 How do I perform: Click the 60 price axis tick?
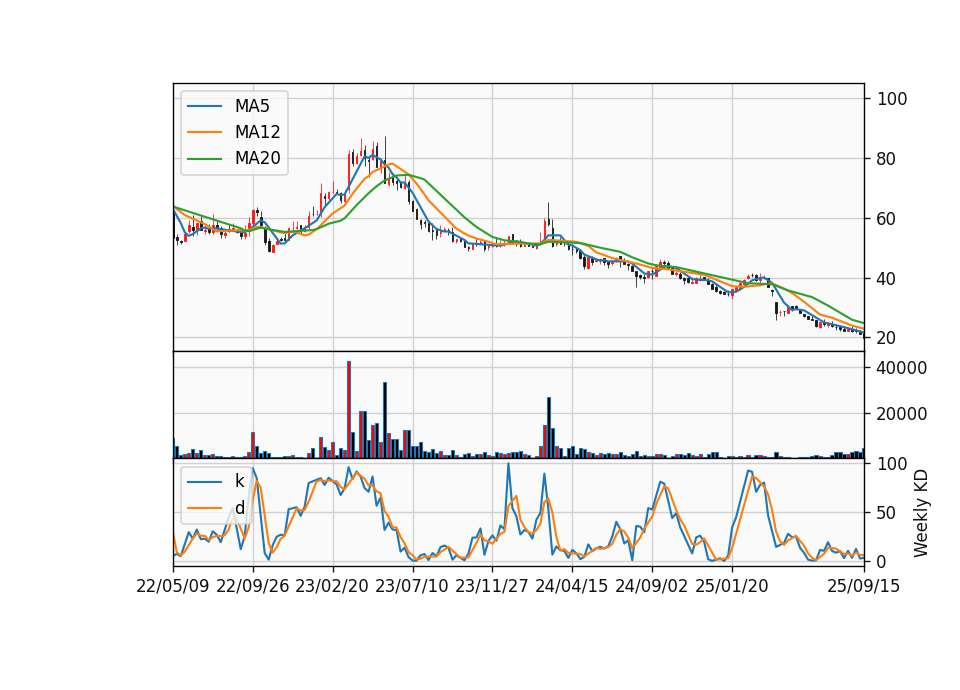[886, 219]
